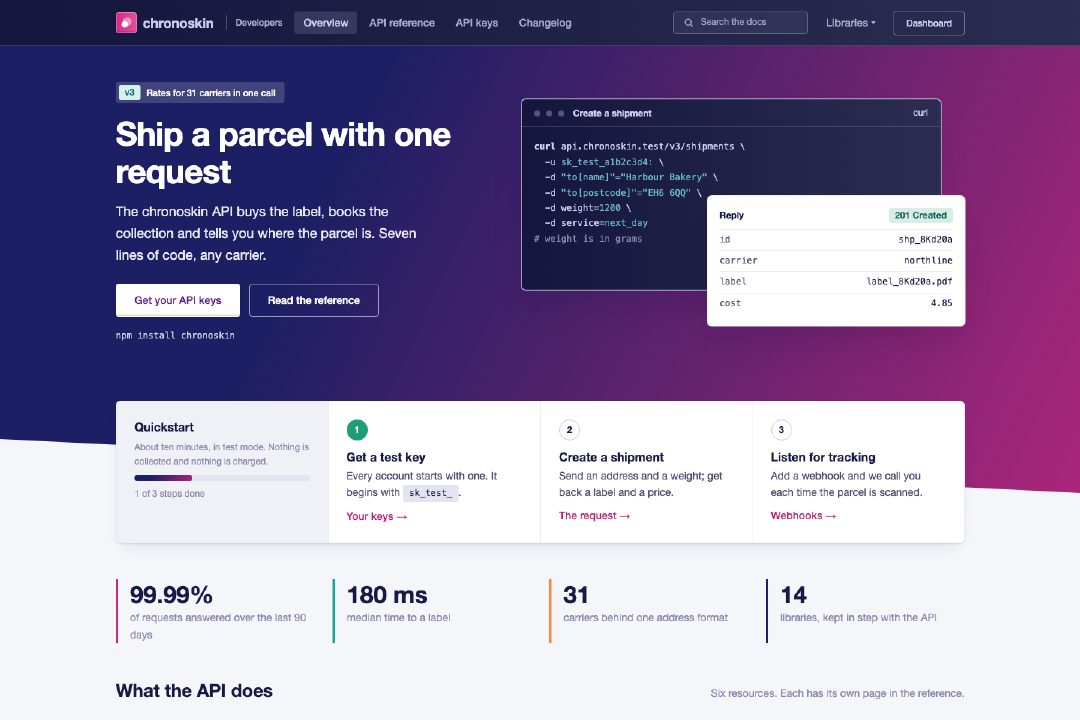Click the quickstart progress bar

[x=222, y=477]
